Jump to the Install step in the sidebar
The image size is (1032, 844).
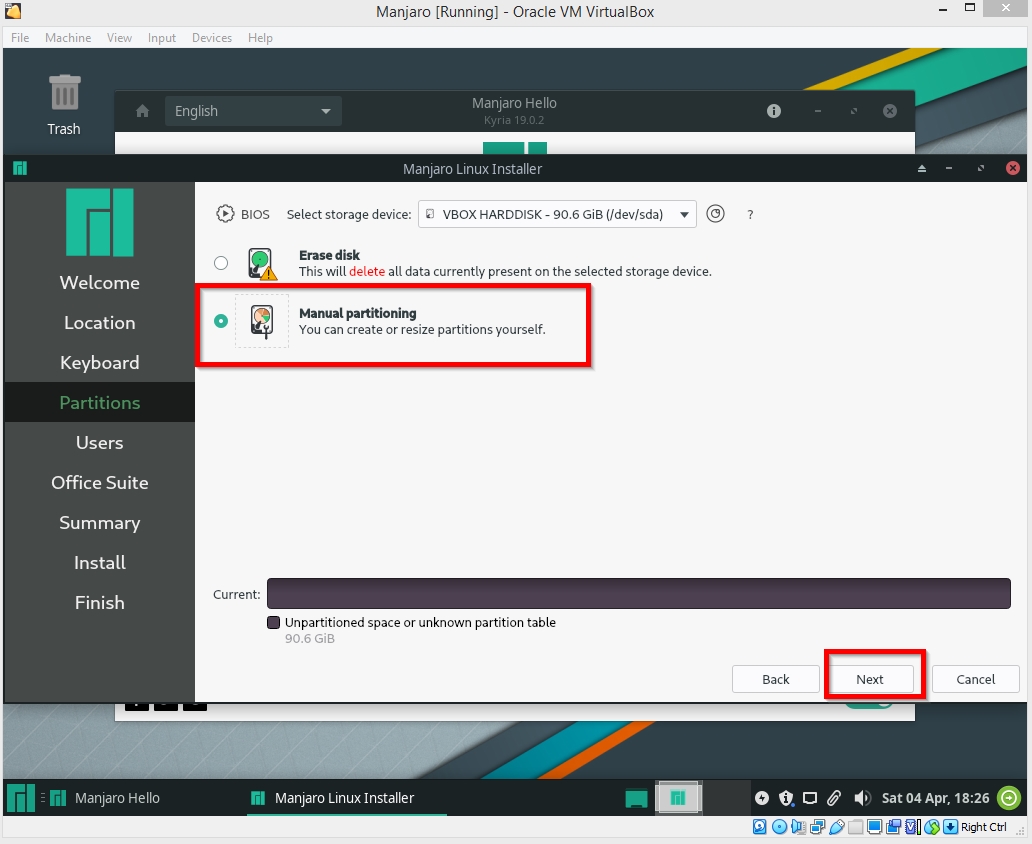[99, 563]
